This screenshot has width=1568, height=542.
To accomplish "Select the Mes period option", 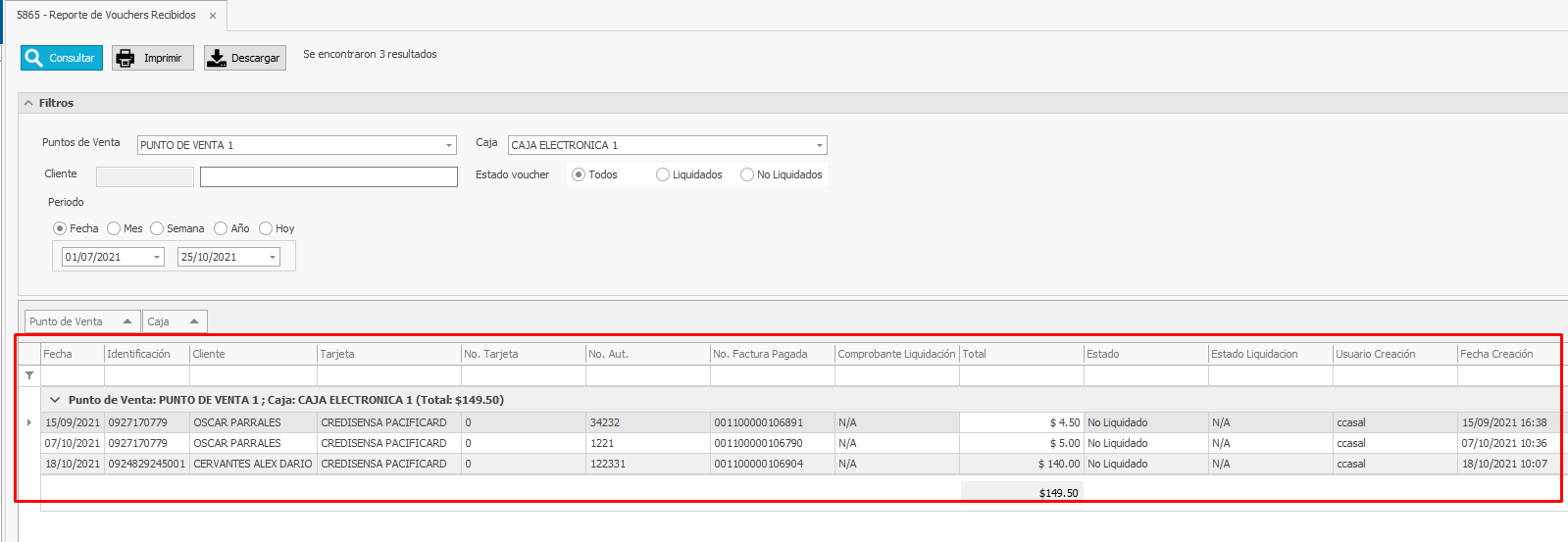I will (114, 228).
